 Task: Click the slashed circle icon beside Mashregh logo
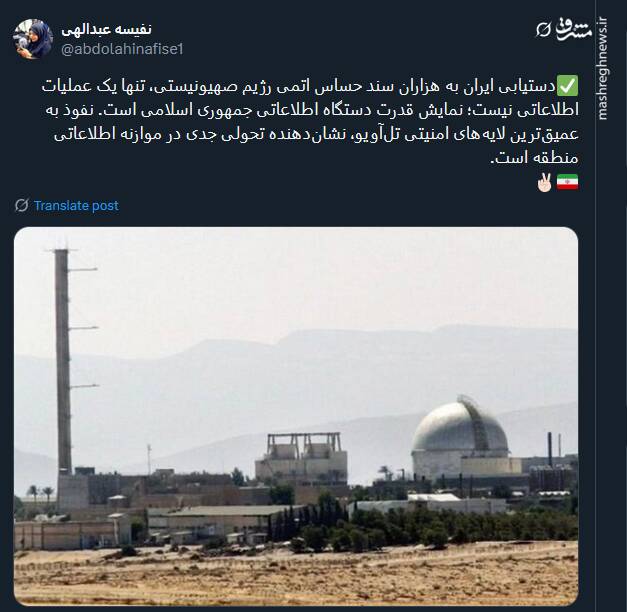543,30
